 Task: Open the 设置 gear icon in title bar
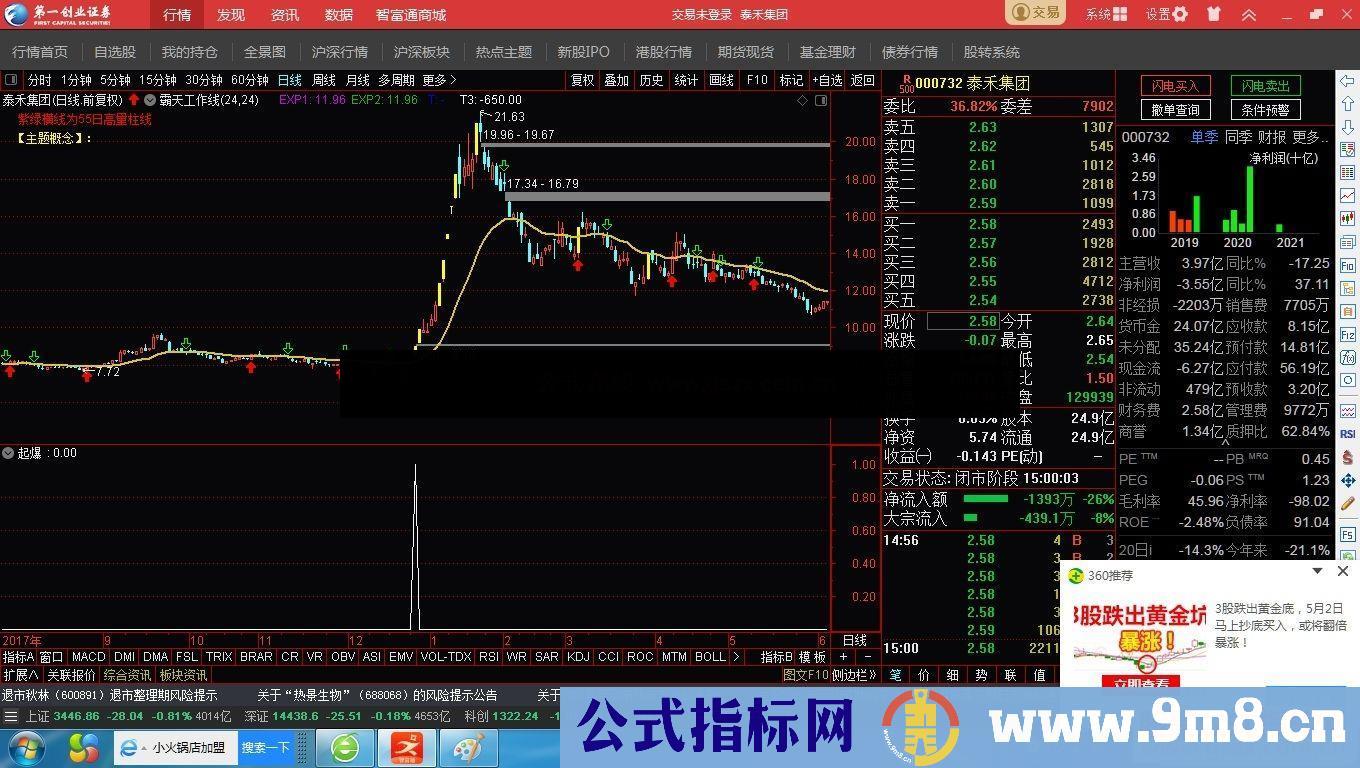point(1180,14)
